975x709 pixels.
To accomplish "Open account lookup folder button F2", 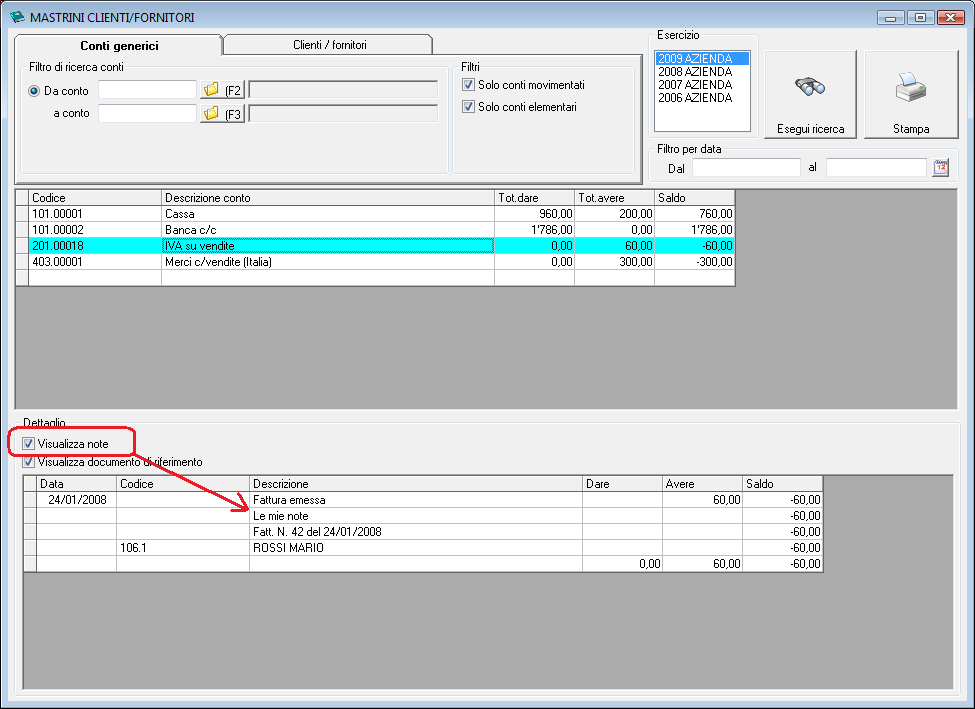I will pyautogui.click(x=222, y=90).
